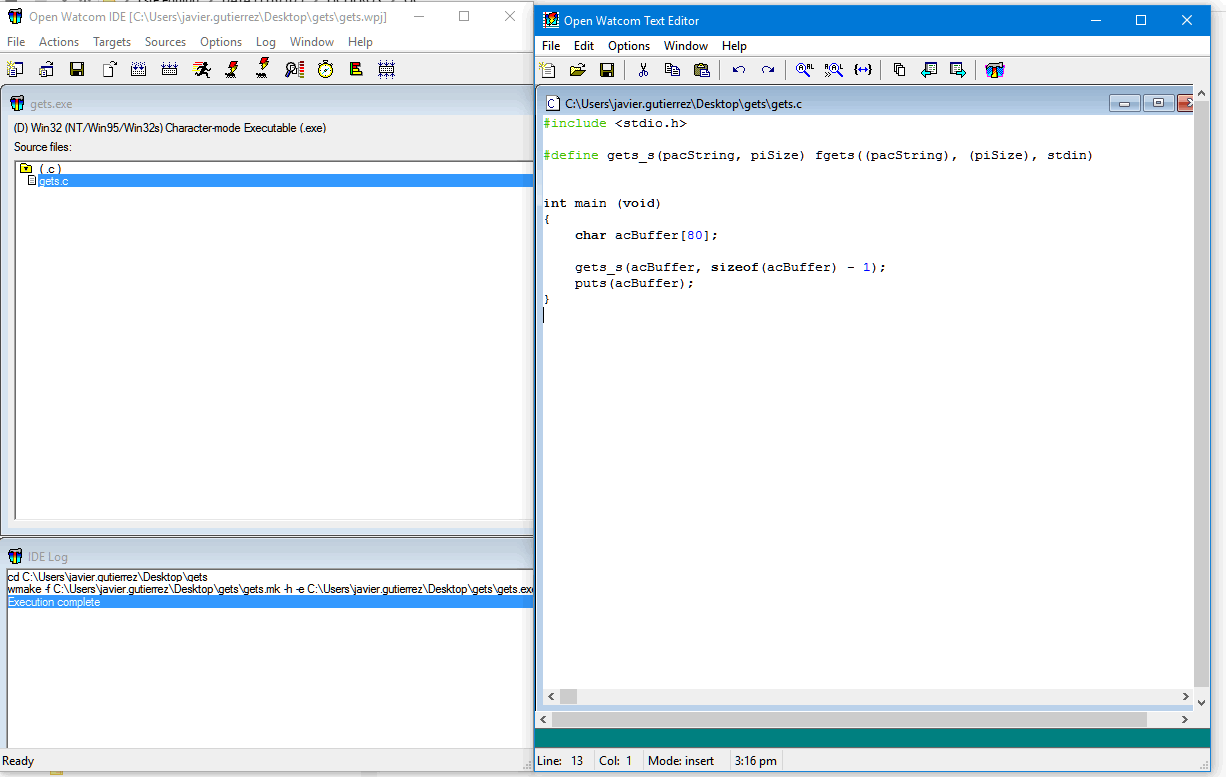The width and height of the screenshot is (1226, 777).
Task: Place cursor on puts(acBuffer); line
Action: pos(634,283)
